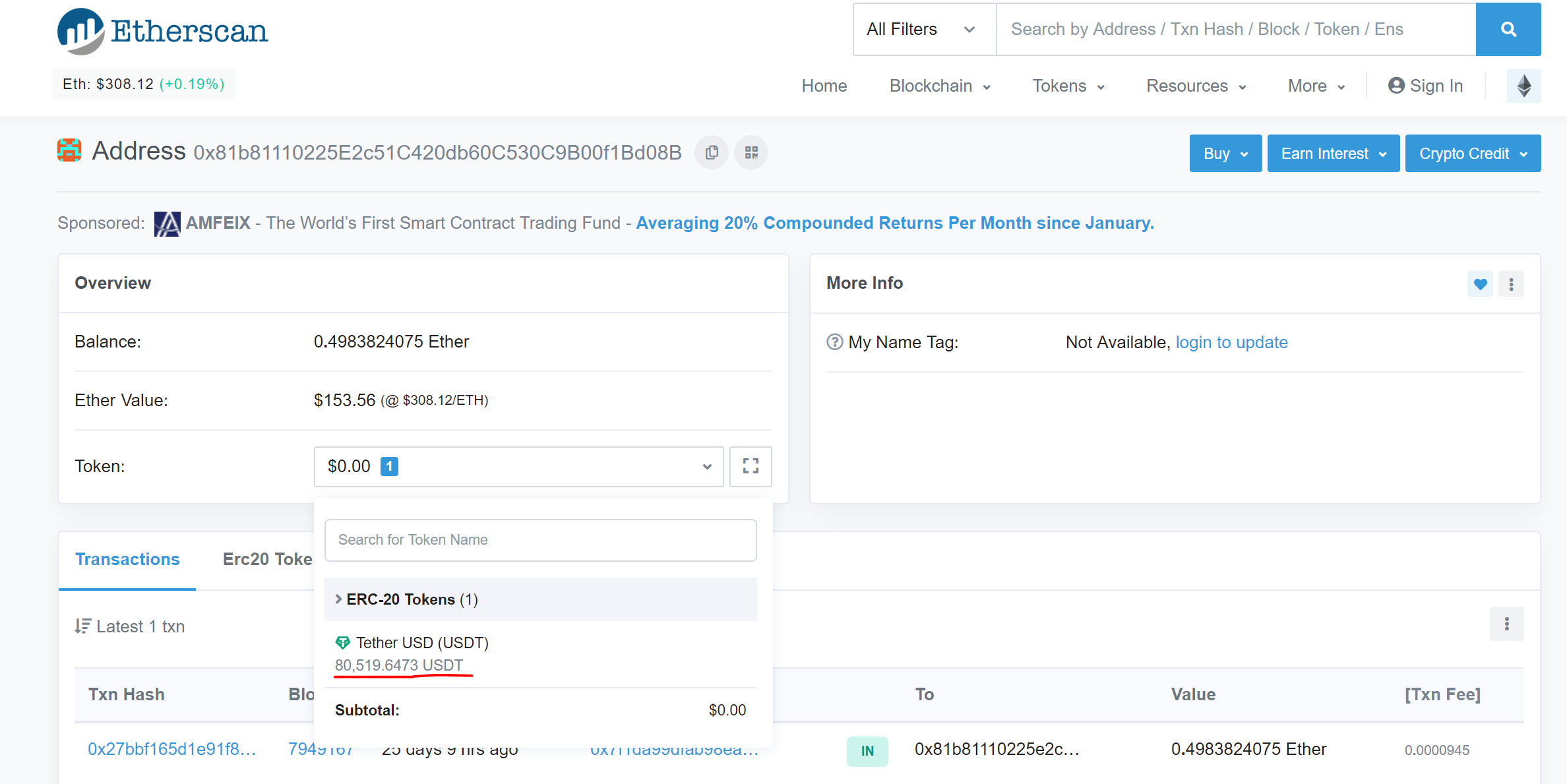Click the Eth price $308.12 badge
1567x784 pixels.
pyautogui.click(x=144, y=84)
